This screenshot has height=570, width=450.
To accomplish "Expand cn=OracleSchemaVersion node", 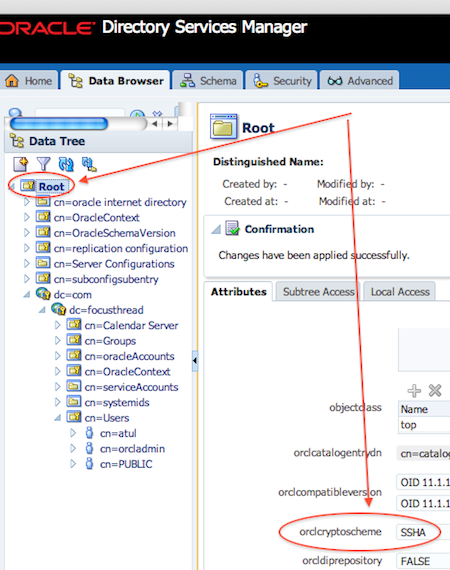I will click(27, 232).
